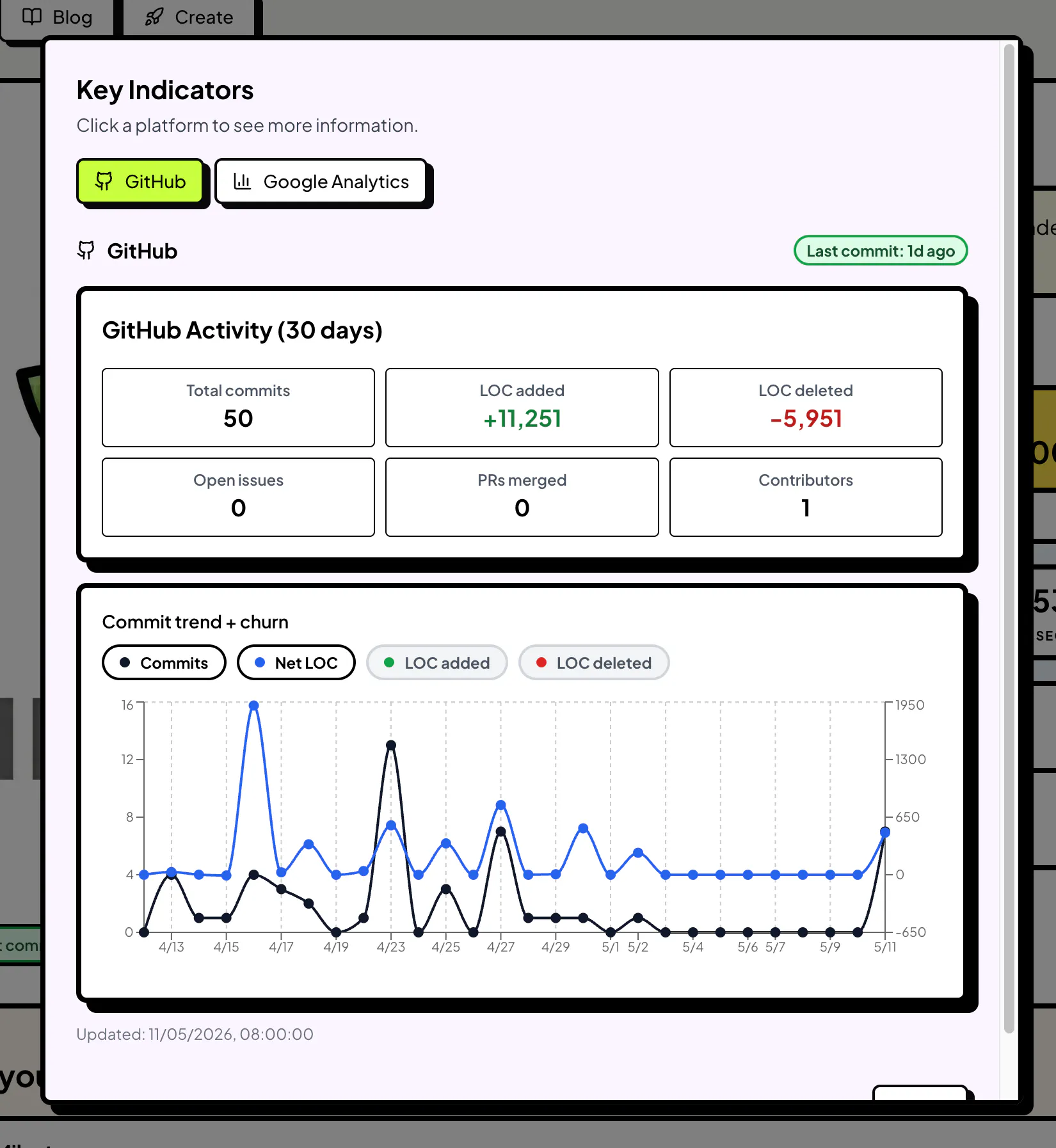Click the 5/11 x-axis date label
The image size is (1056, 1148).
(885, 947)
